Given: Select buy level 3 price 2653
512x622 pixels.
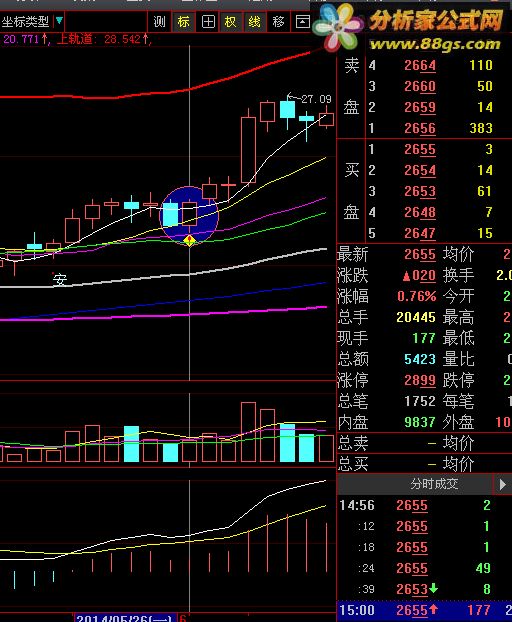Looking at the screenshot, I should point(420,192).
